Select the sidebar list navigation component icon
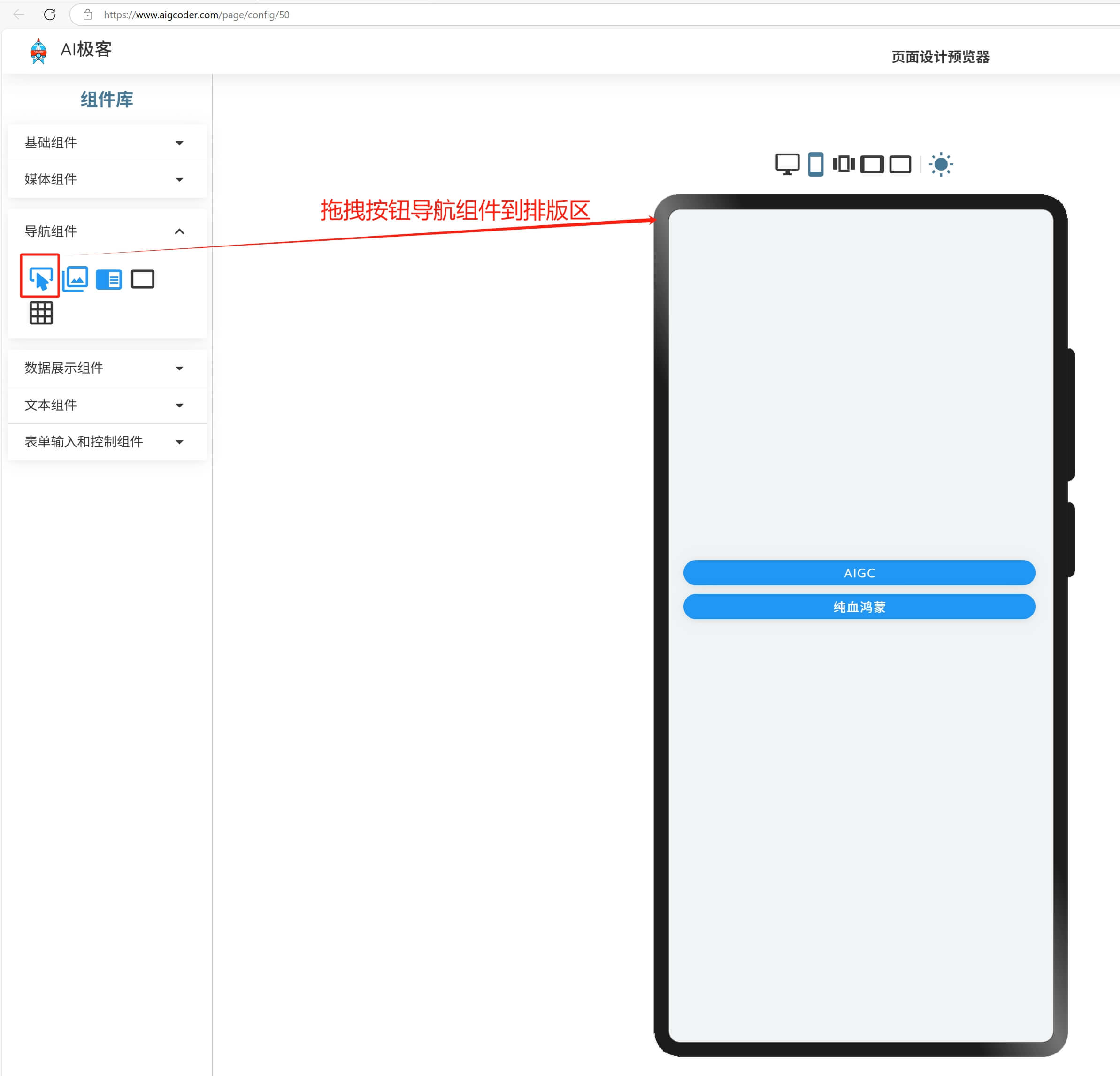This screenshot has width=1120, height=1076. 108,279
